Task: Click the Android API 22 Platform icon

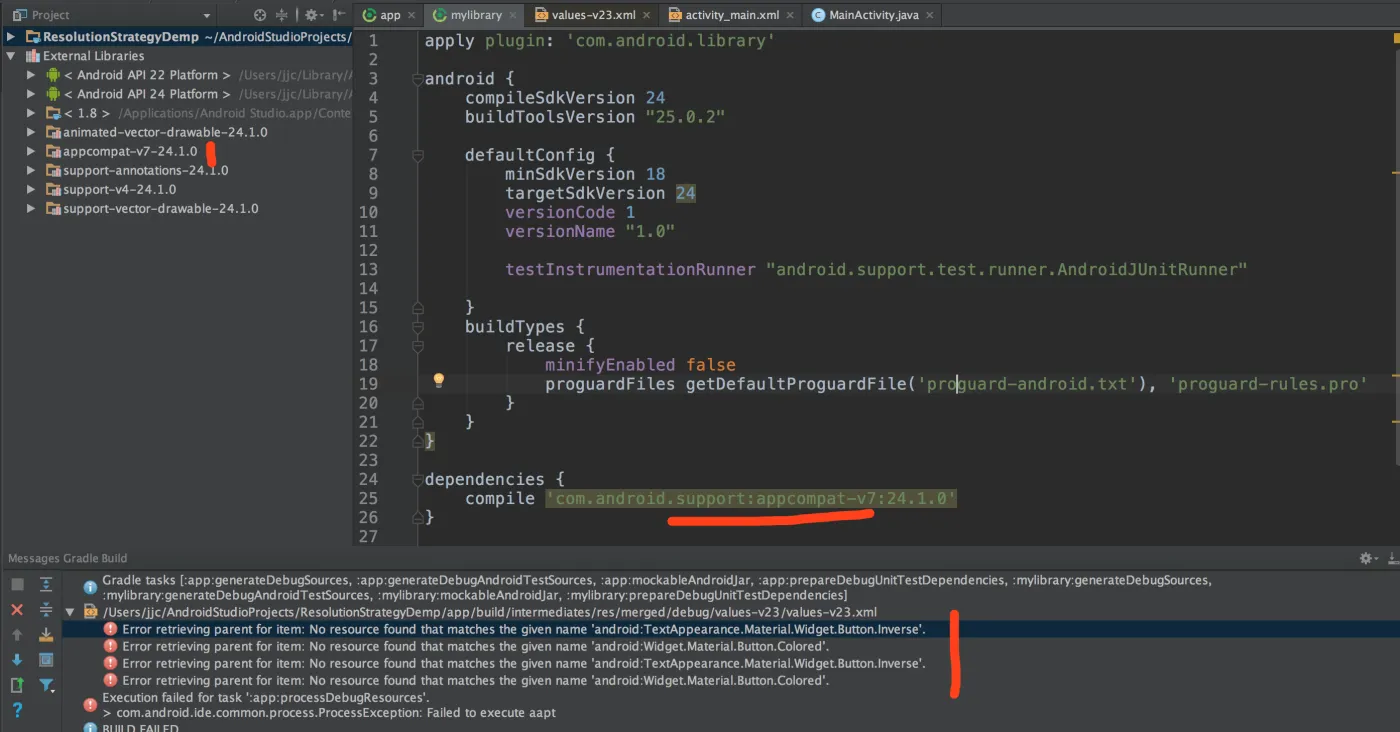Action: tap(53, 75)
